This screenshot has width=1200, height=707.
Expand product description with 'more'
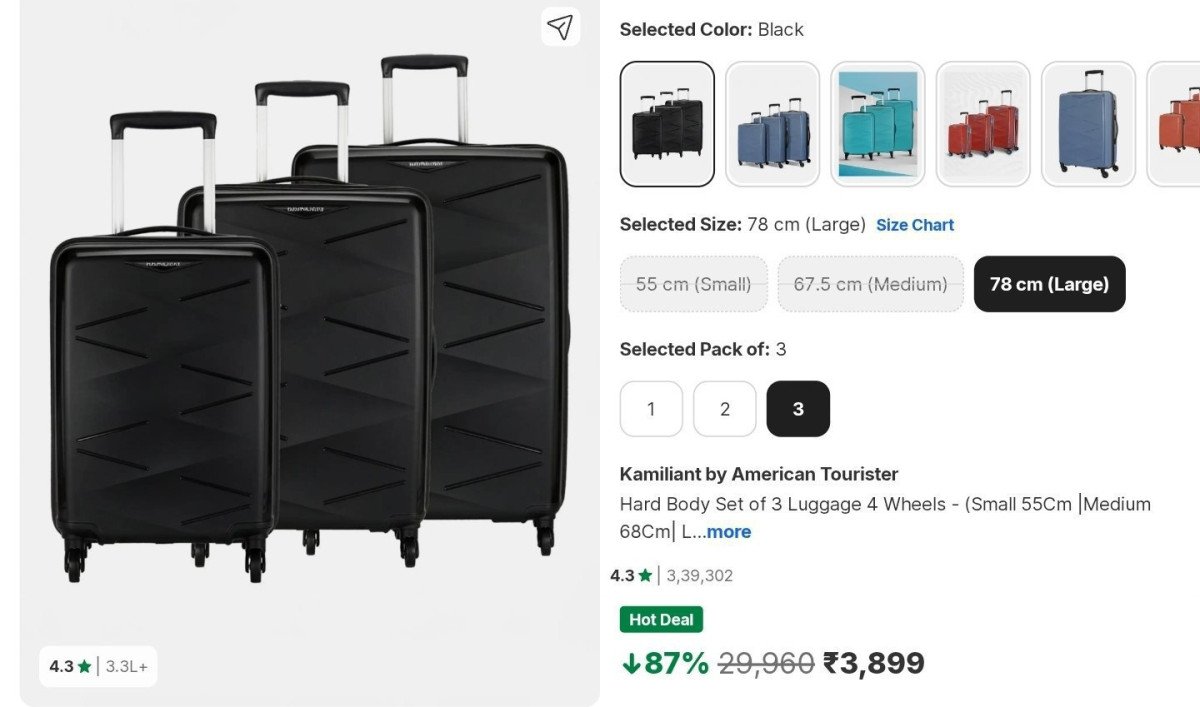coord(729,532)
